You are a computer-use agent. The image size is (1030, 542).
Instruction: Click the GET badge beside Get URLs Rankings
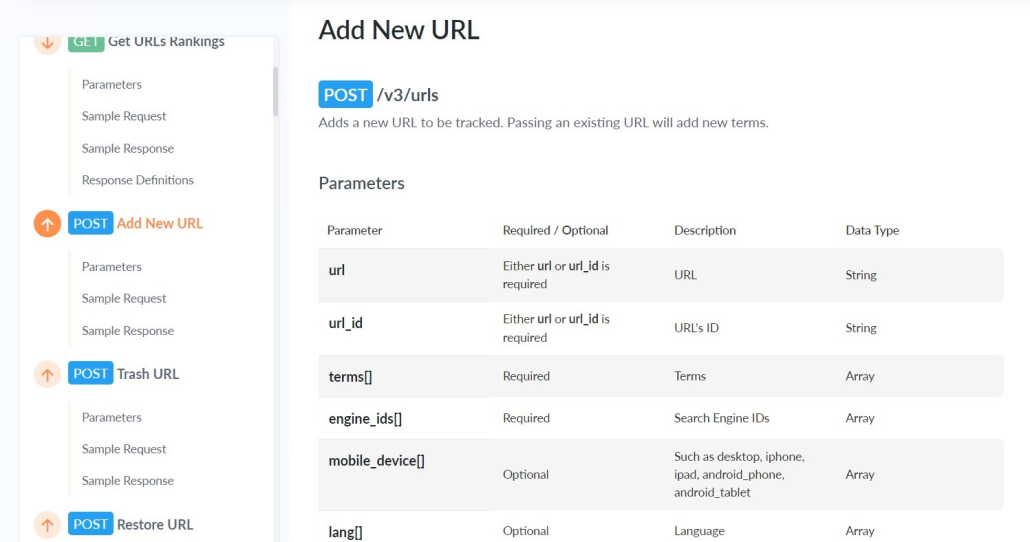coord(86,43)
